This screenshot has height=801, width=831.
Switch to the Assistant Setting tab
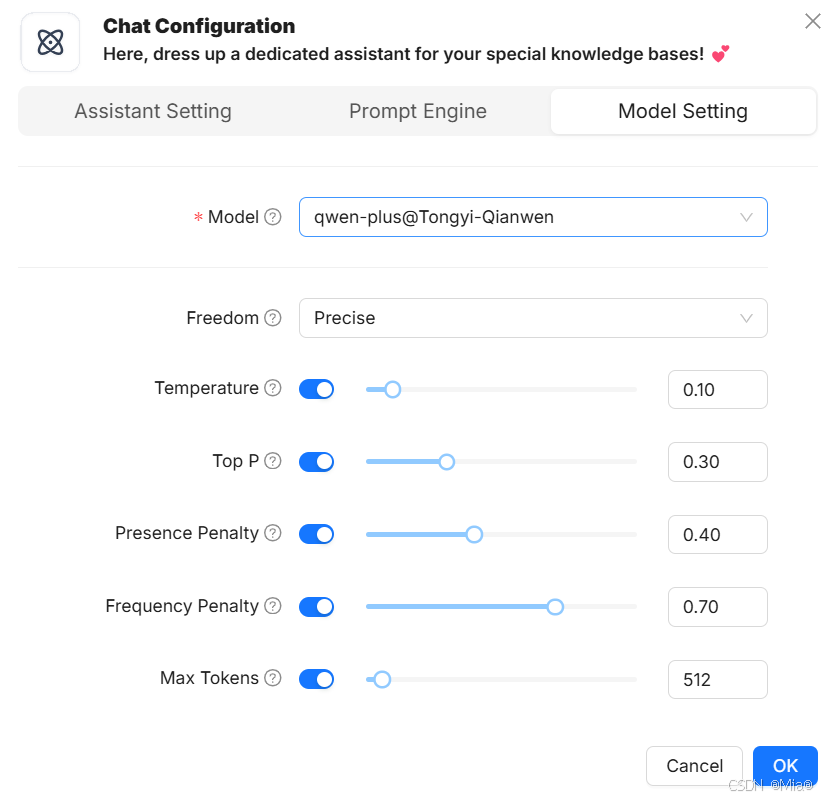[153, 111]
